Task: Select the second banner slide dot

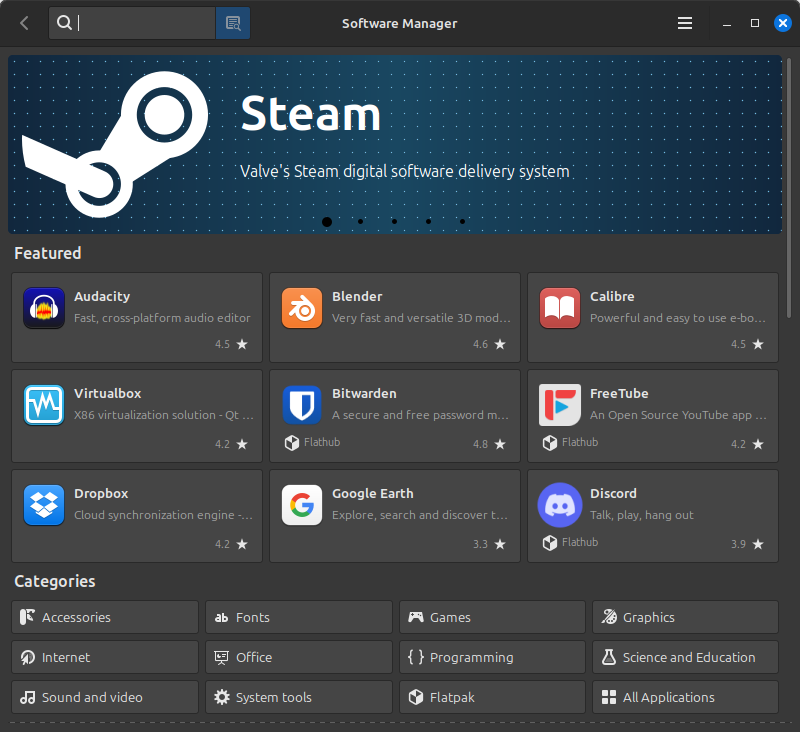Action: click(x=361, y=221)
